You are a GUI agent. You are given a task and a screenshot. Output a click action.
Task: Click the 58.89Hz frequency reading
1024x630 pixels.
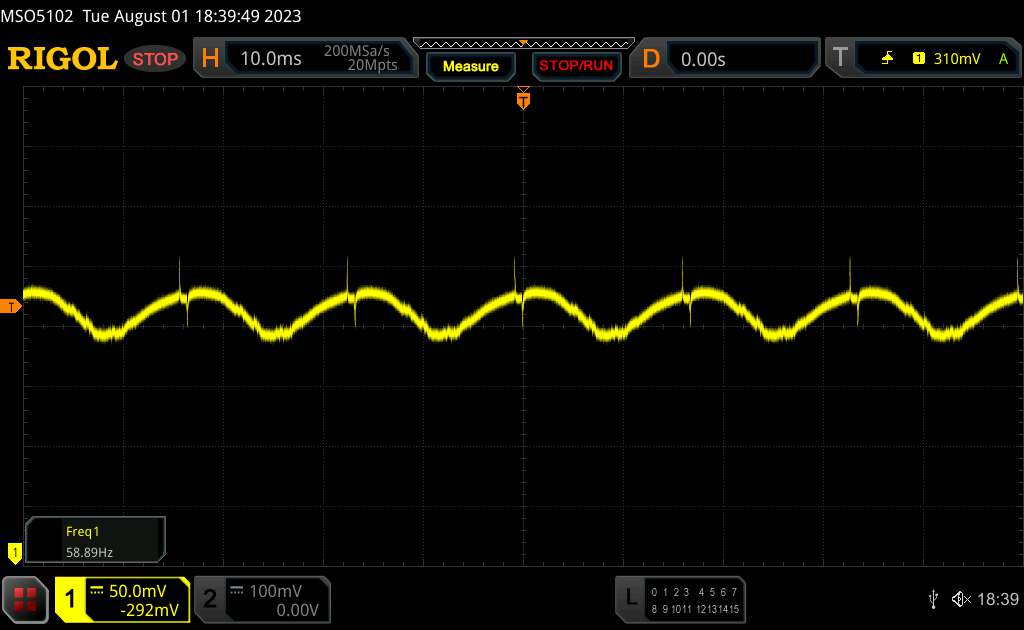(x=89, y=552)
